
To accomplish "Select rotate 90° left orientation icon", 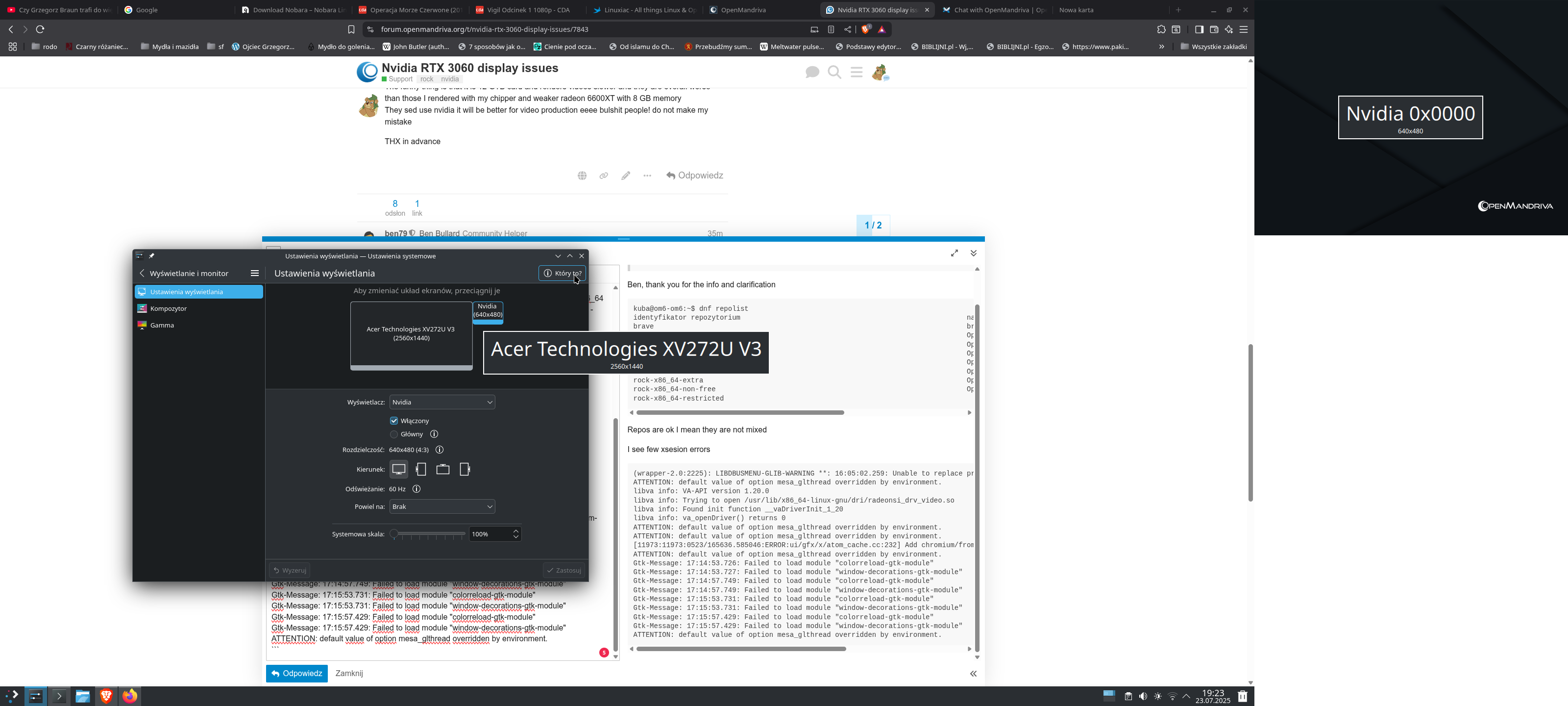I will [x=420, y=469].
